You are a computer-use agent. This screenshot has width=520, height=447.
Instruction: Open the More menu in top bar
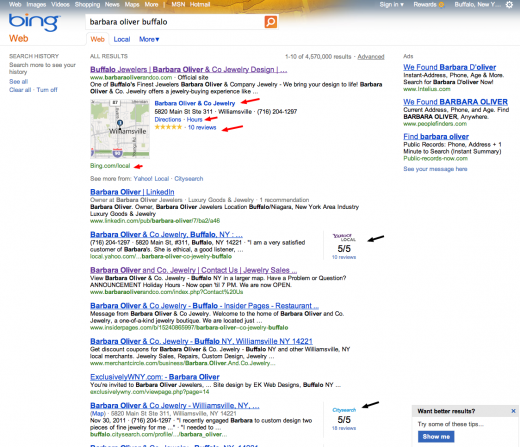[151, 5]
